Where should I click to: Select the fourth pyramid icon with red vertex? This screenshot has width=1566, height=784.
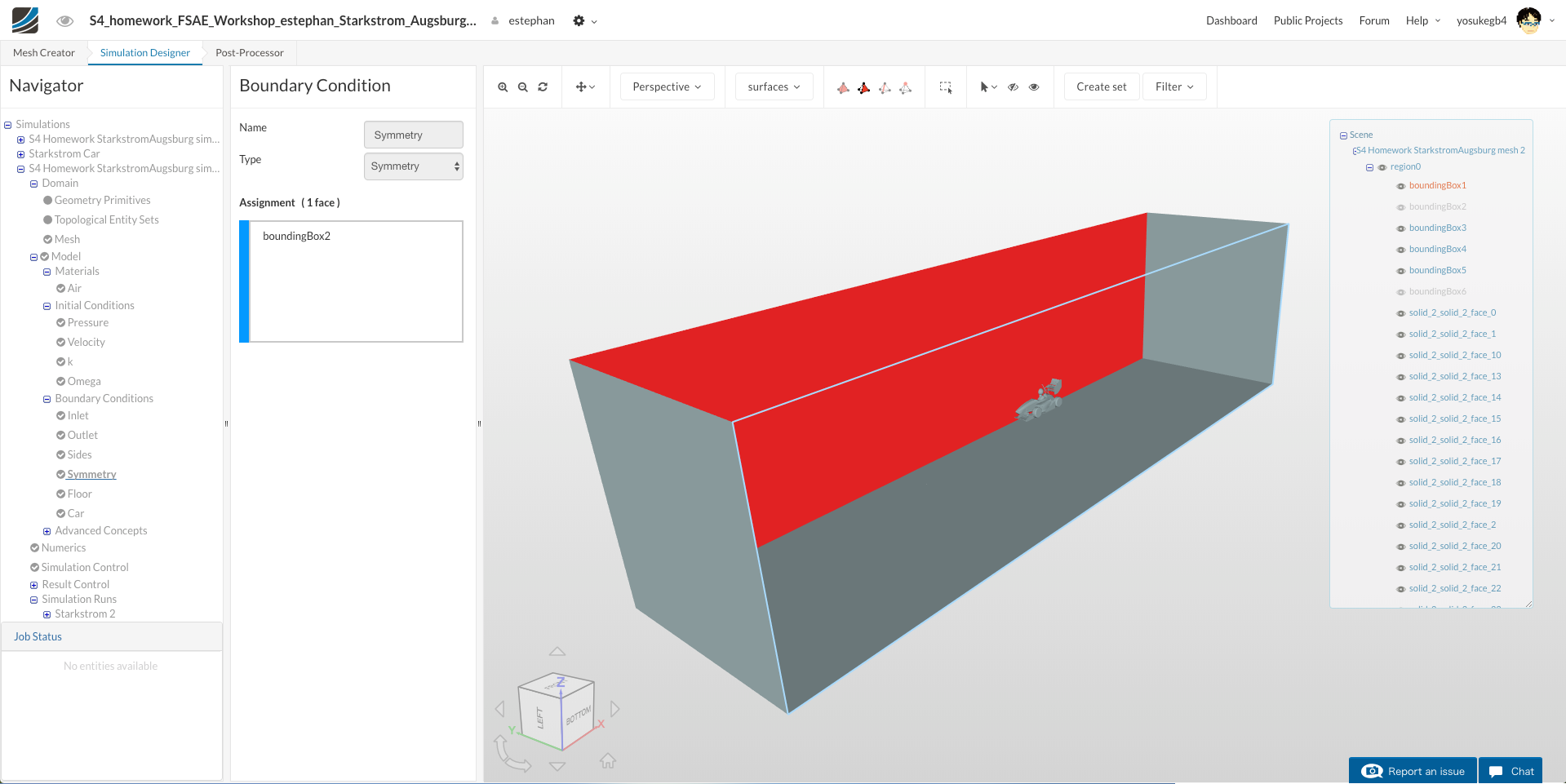coord(905,87)
